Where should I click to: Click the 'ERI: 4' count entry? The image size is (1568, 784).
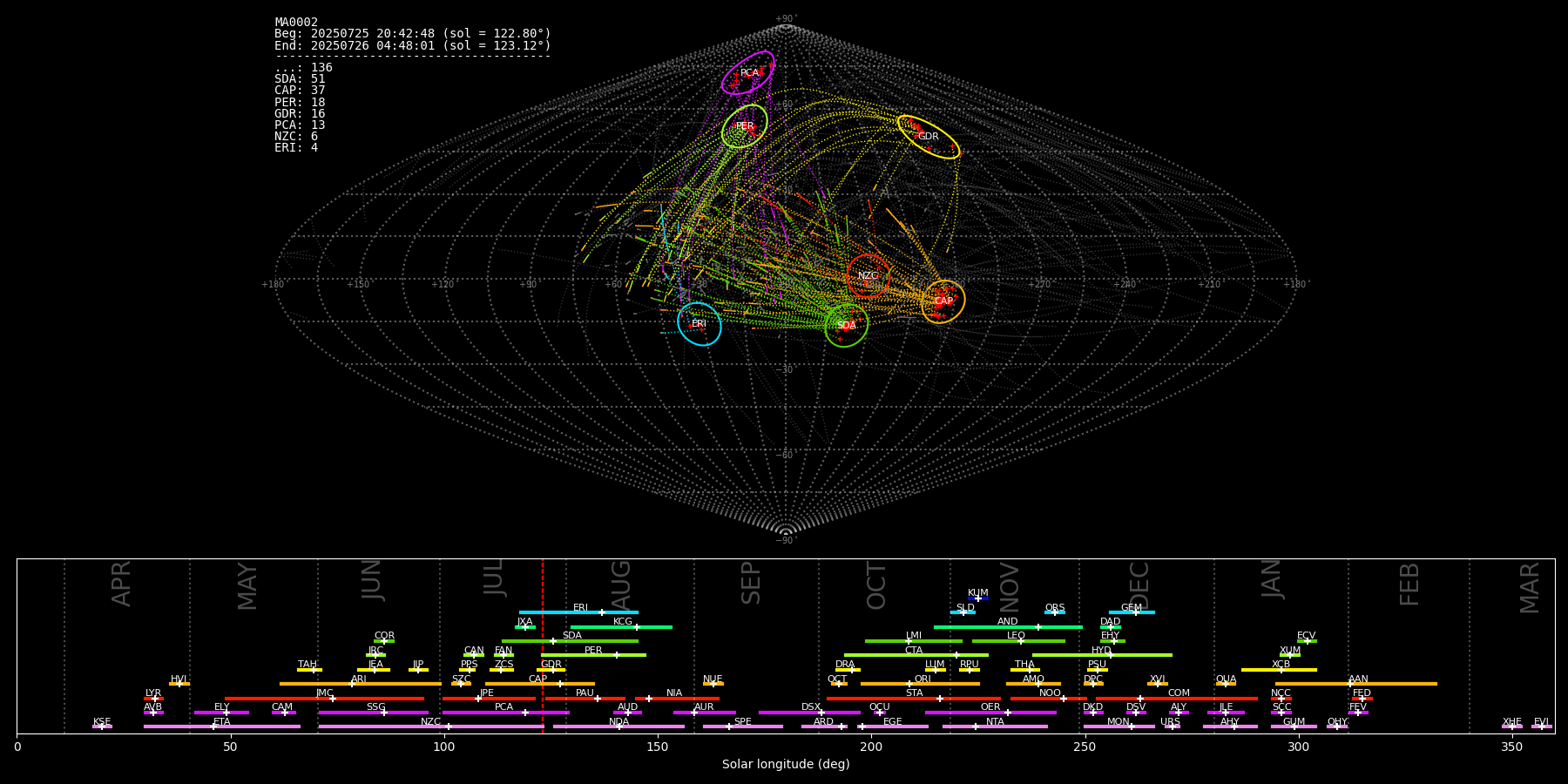coord(296,148)
